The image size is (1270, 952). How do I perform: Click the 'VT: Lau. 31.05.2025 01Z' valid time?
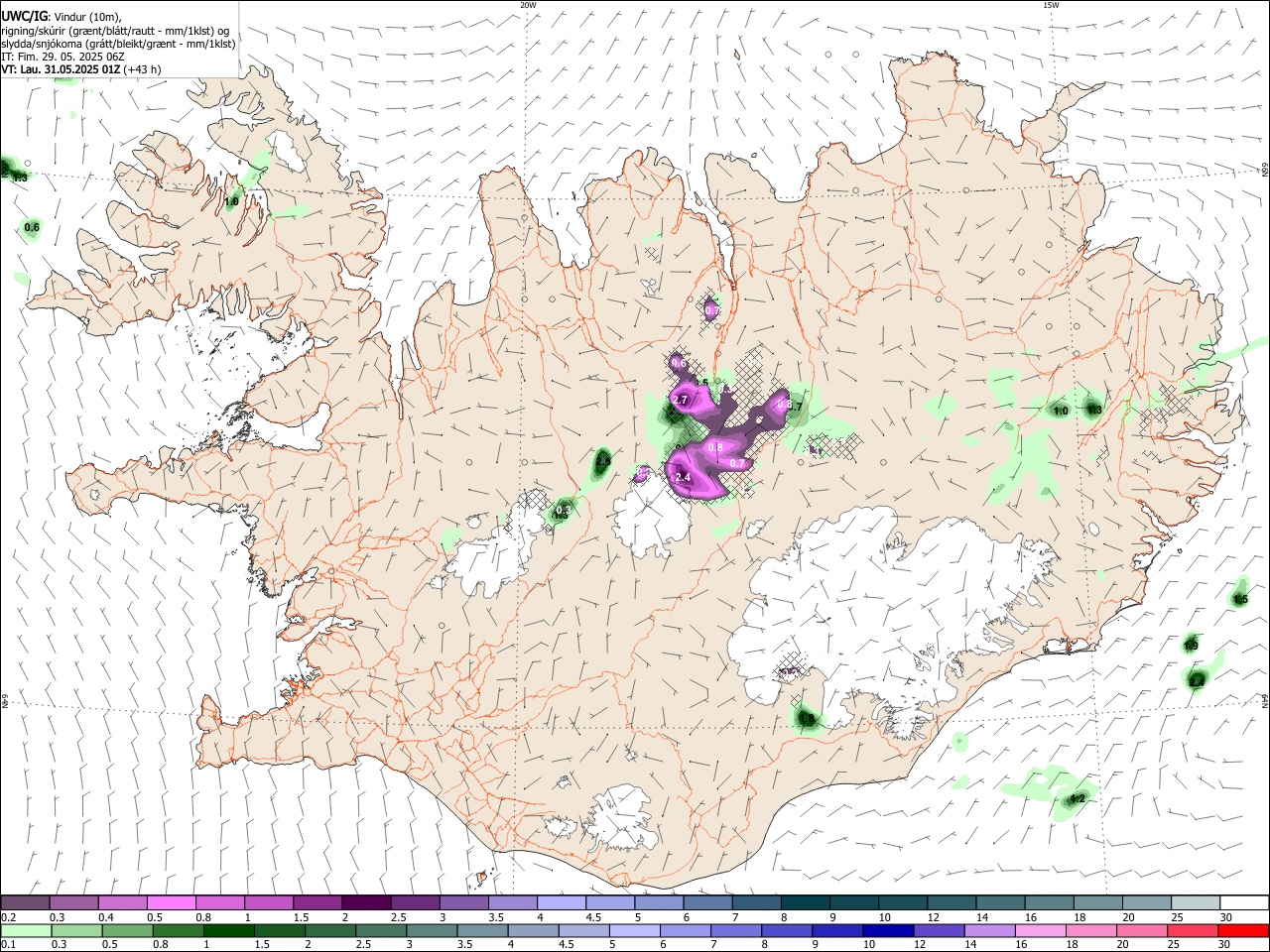coord(62,69)
